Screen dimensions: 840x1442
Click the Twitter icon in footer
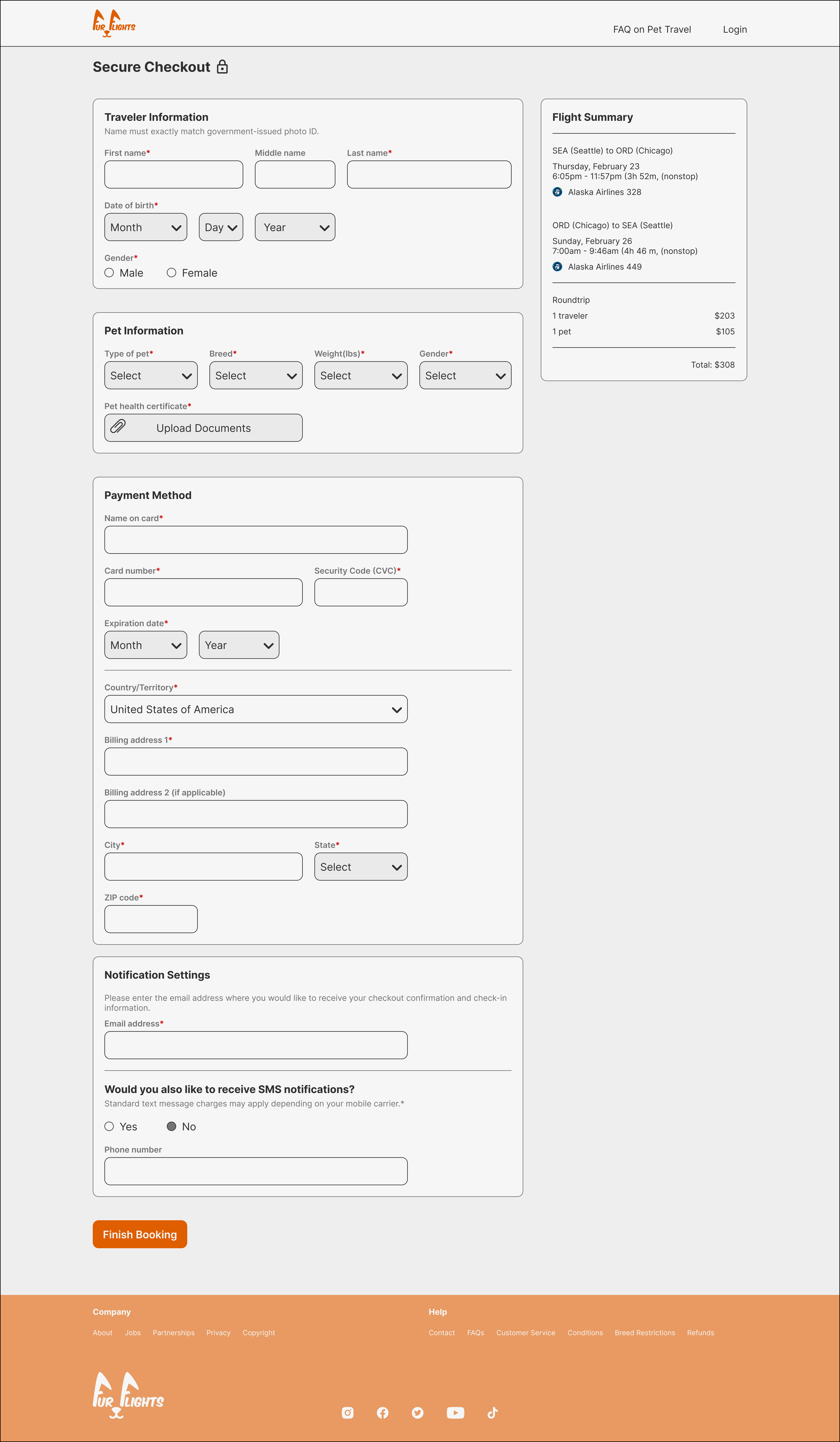pyautogui.click(x=417, y=1412)
